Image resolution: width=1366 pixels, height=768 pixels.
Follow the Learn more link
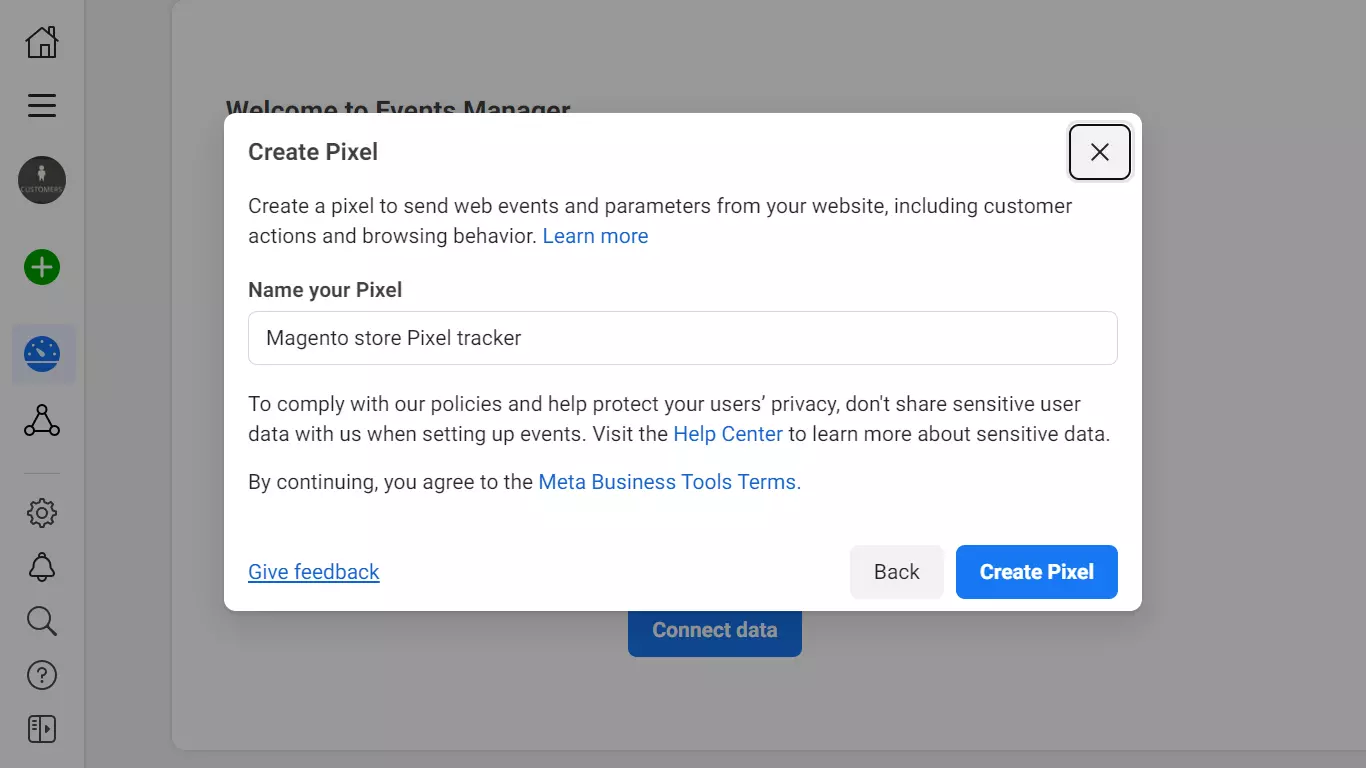(x=595, y=236)
